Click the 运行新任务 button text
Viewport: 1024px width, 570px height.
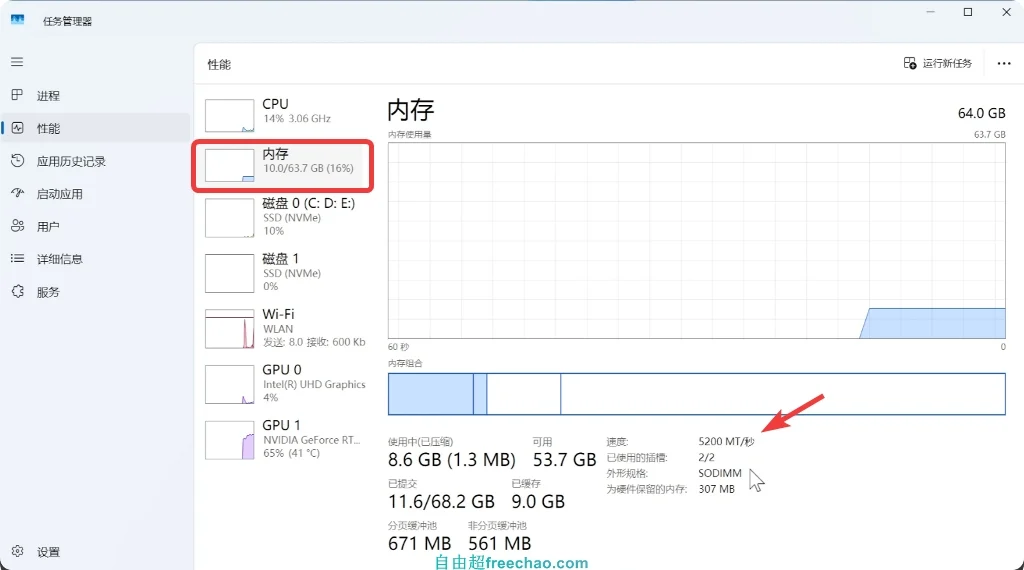pos(947,63)
